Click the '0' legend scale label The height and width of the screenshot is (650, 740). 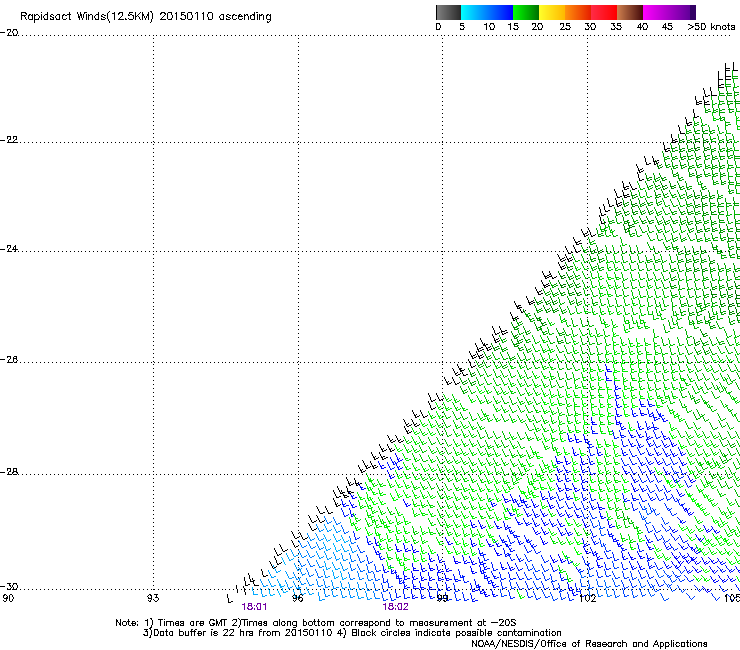click(438, 27)
